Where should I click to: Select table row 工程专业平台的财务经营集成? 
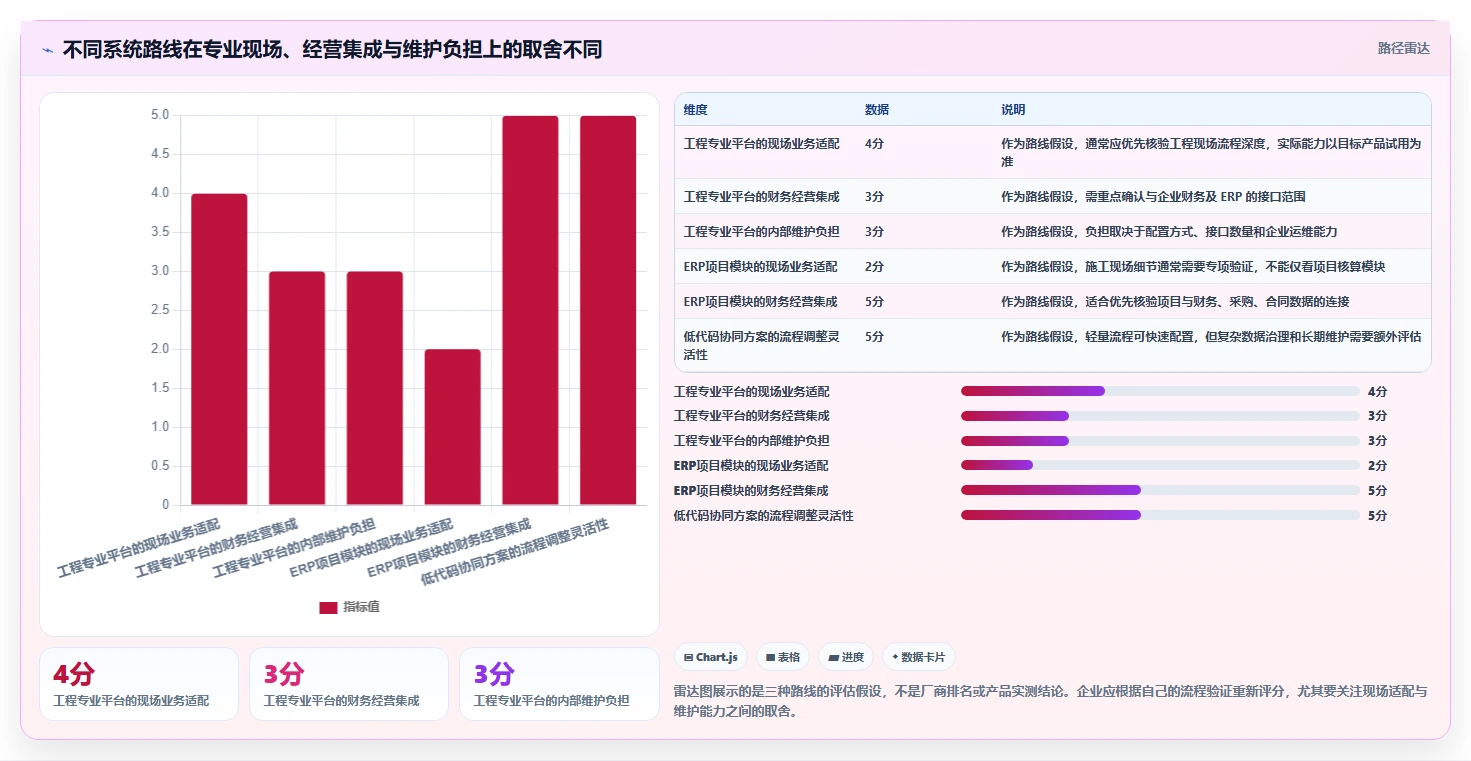pos(1053,196)
